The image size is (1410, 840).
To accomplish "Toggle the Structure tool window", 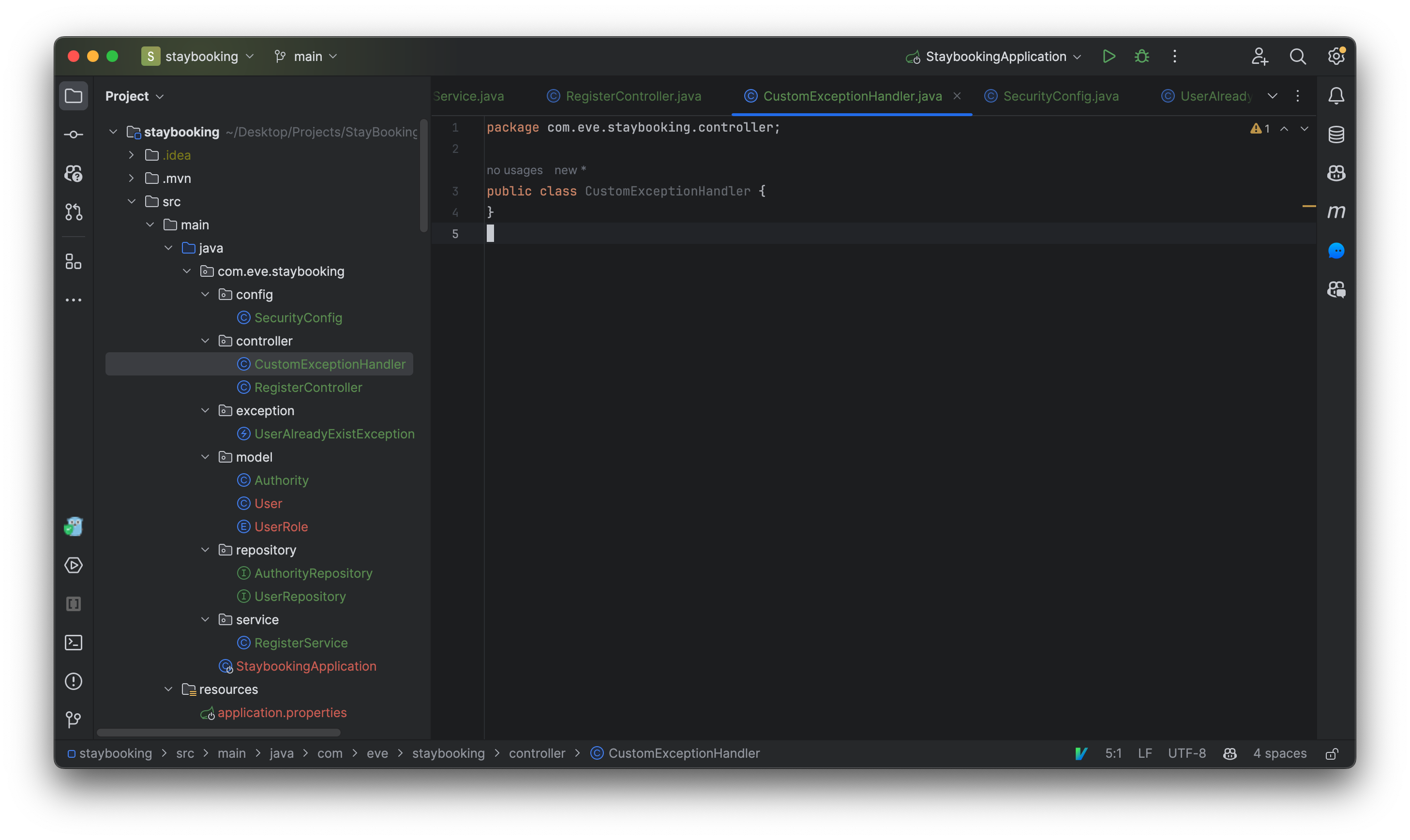I will click(74, 261).
